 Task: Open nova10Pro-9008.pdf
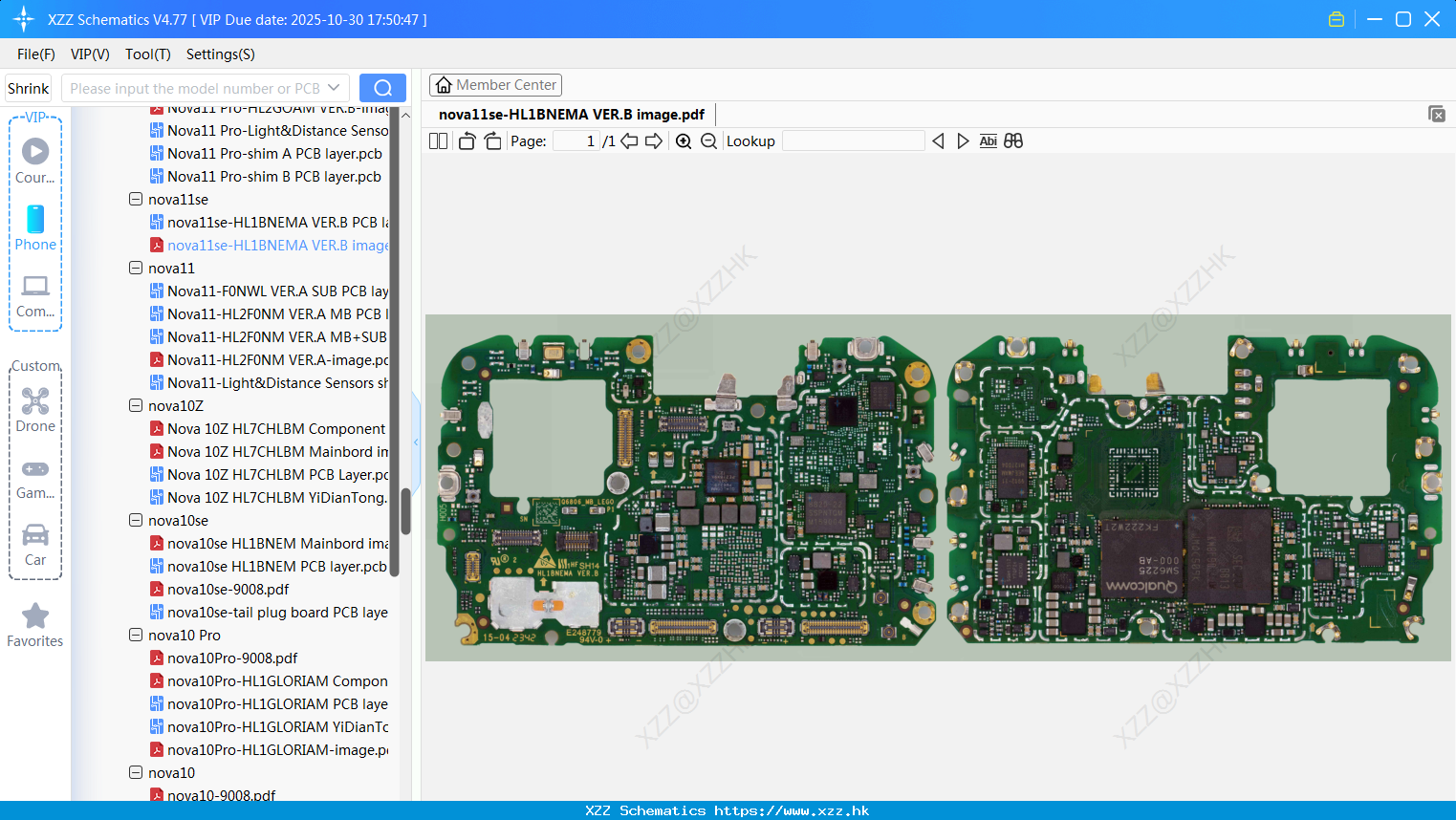224,658
